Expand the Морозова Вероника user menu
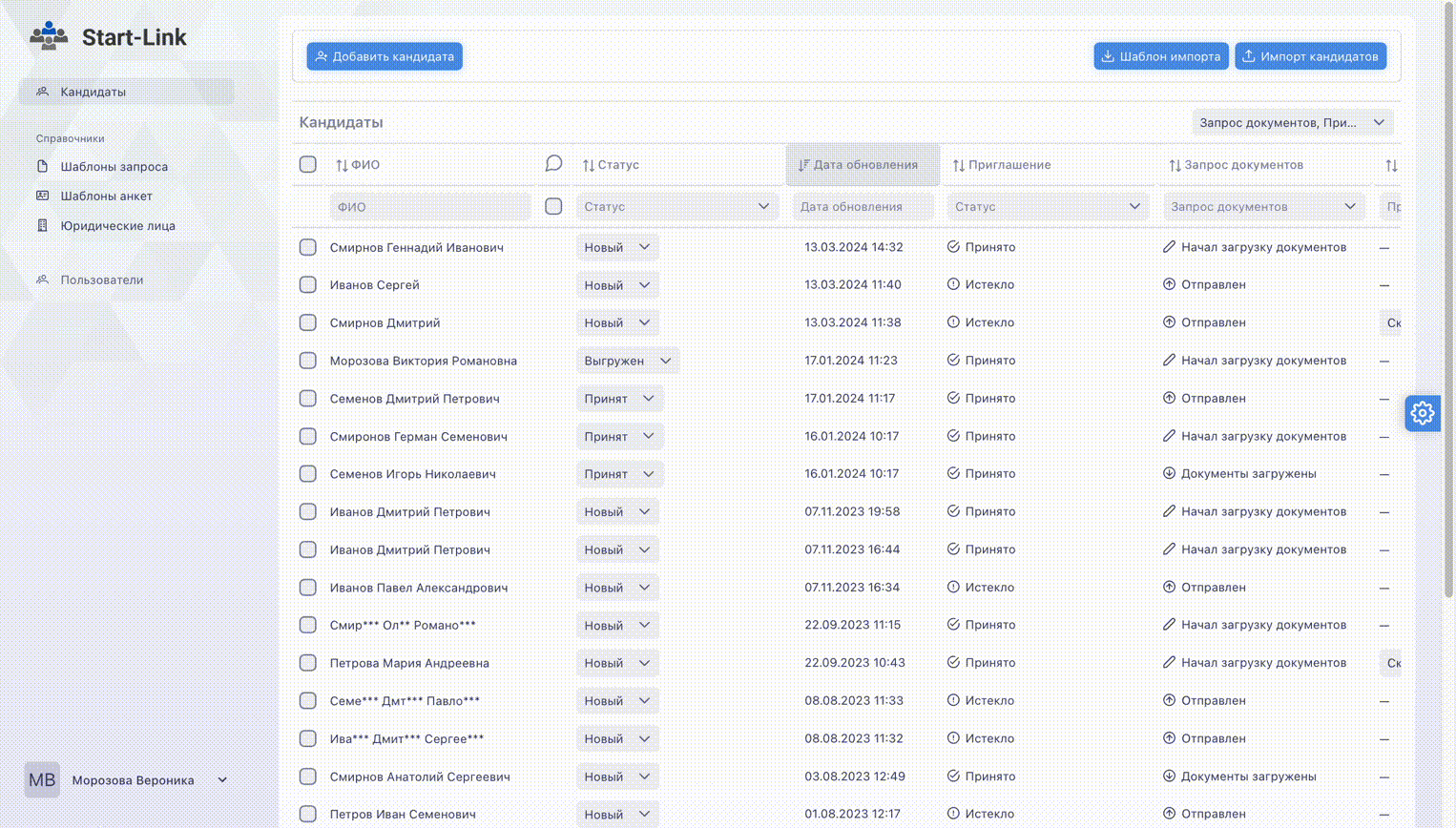This screenshot has height=828, width=1456. [222, 779]
